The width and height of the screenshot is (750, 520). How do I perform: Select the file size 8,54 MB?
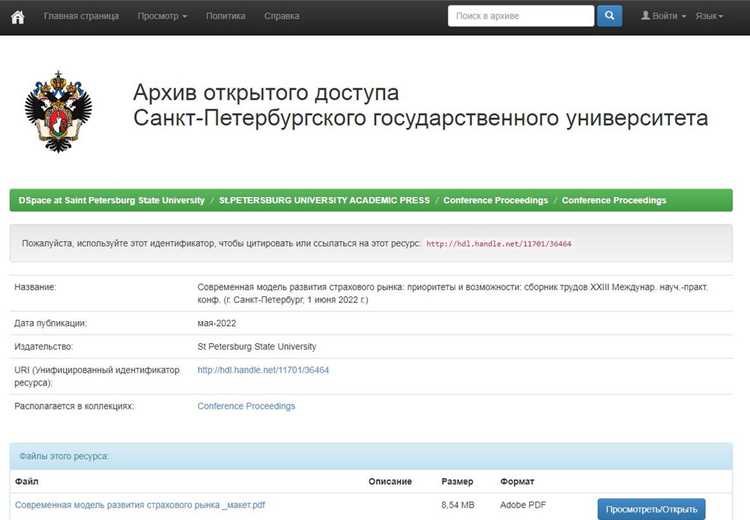[458, 505]
